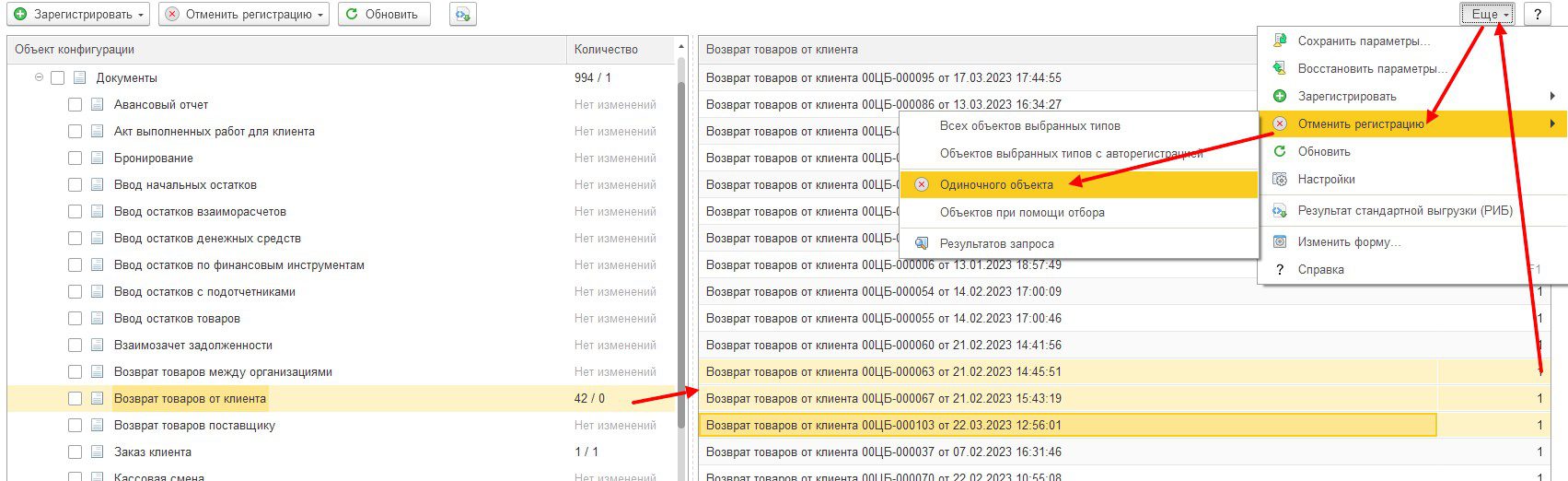
Task: Click the green Refresh icon in Еще menu
Action: [1279, 151]
